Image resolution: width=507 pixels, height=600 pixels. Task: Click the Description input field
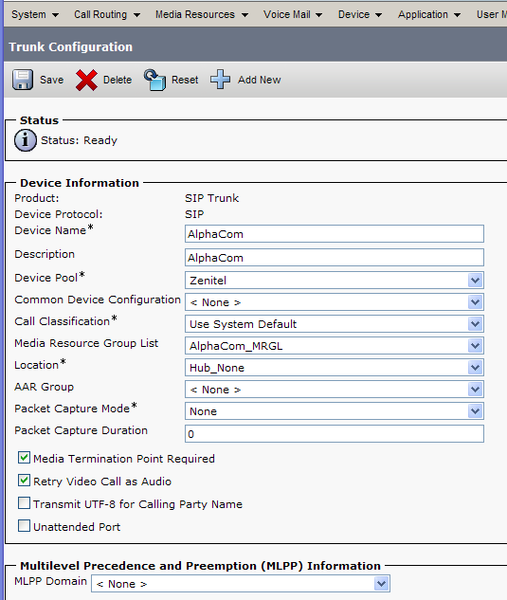pos(334,258)
